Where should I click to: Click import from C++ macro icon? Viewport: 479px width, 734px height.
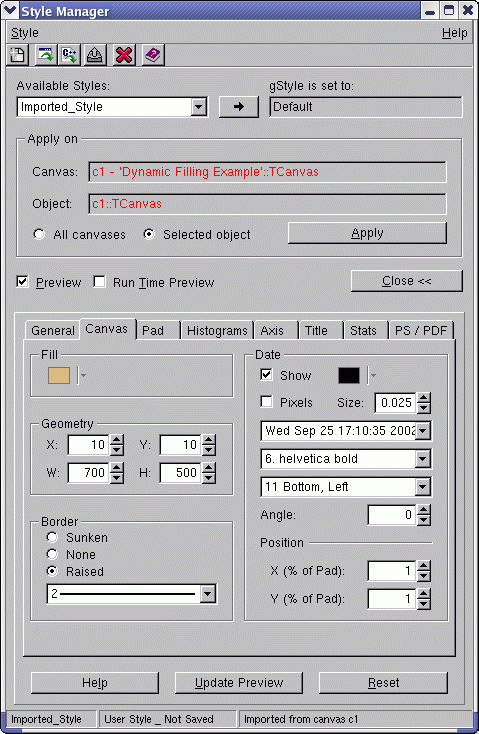click(69, 55)
